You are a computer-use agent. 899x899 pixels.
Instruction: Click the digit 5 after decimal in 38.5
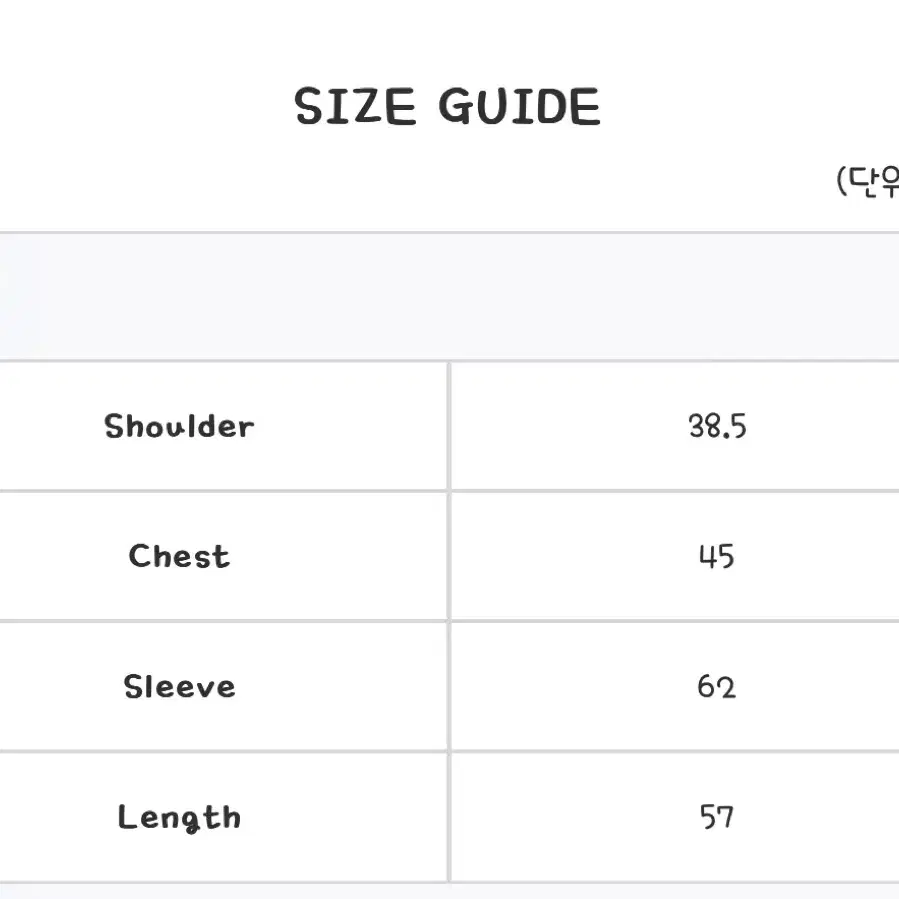pyautogui.click(x=738, y=427)
